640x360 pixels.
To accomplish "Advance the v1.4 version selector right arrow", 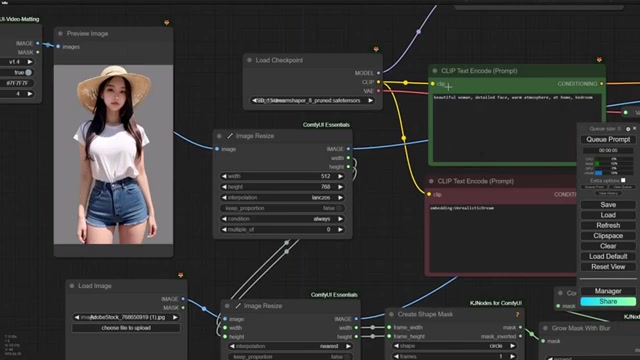I will coord(30,62).
